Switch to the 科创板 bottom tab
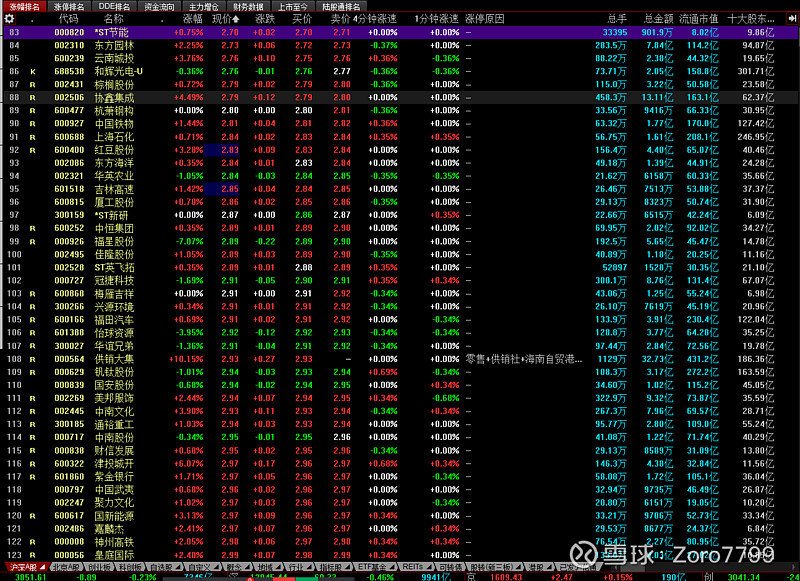Screen dimensions: 800x581 (129, 567)
